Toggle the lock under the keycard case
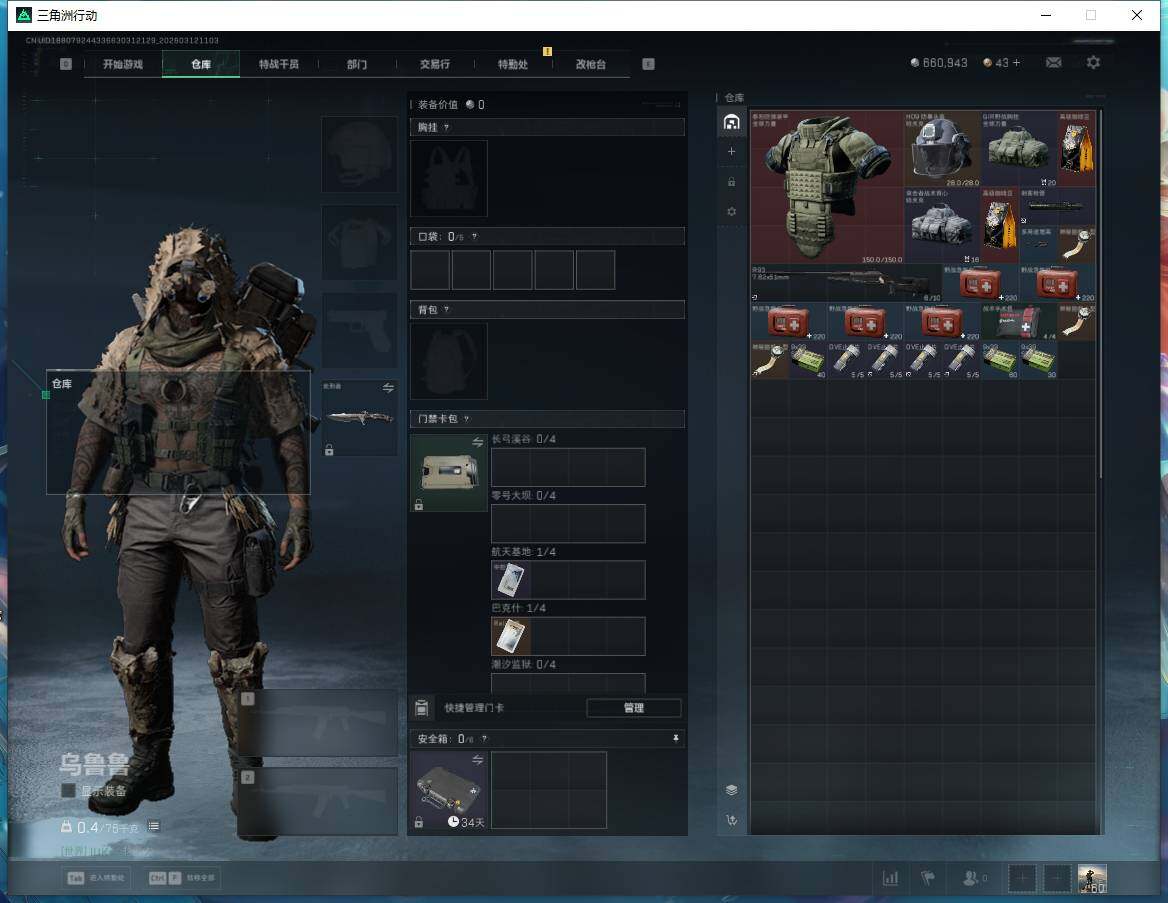 (419, 504)
